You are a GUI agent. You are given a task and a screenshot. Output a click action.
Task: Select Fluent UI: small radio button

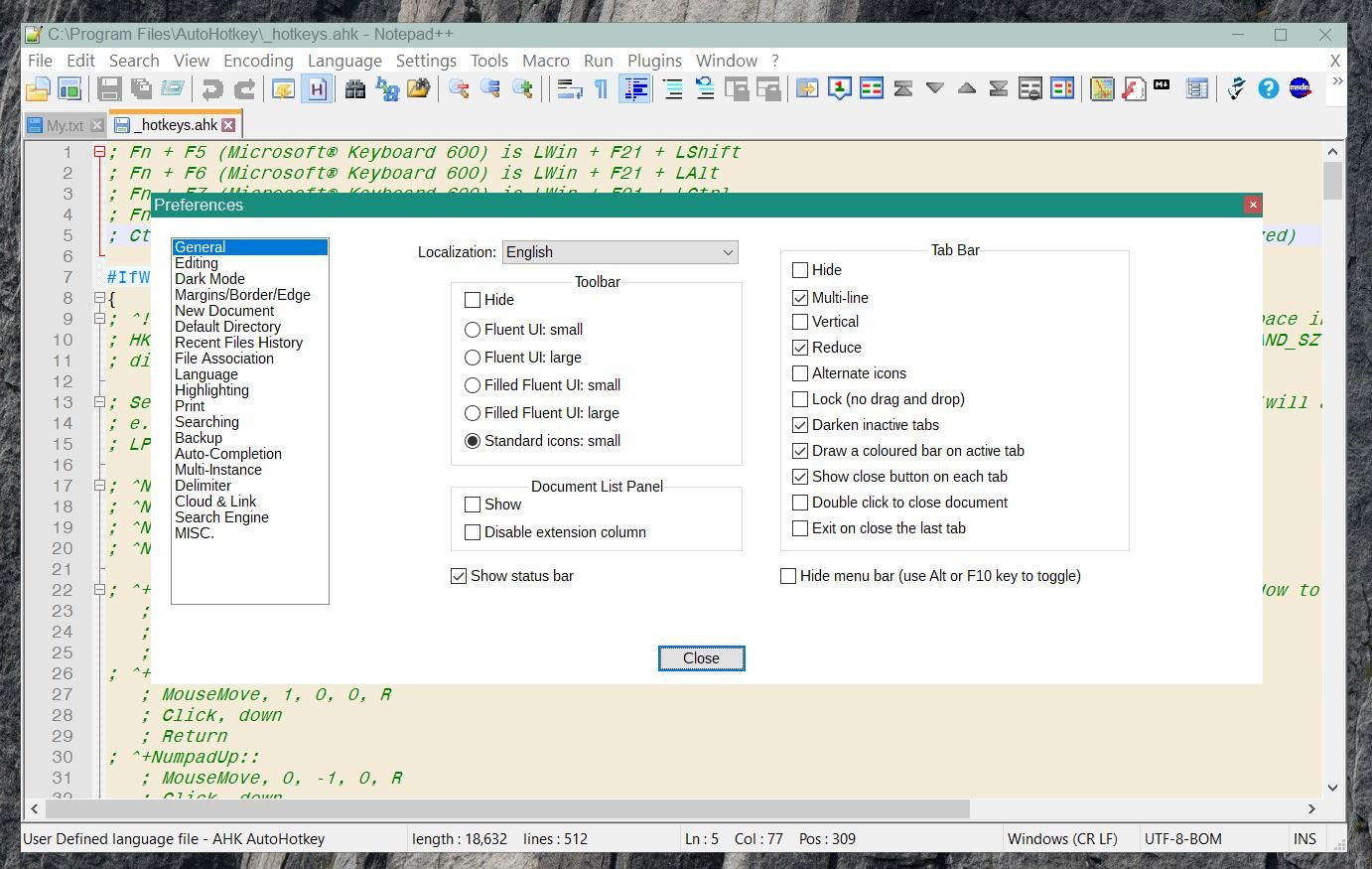coord(473,330)
